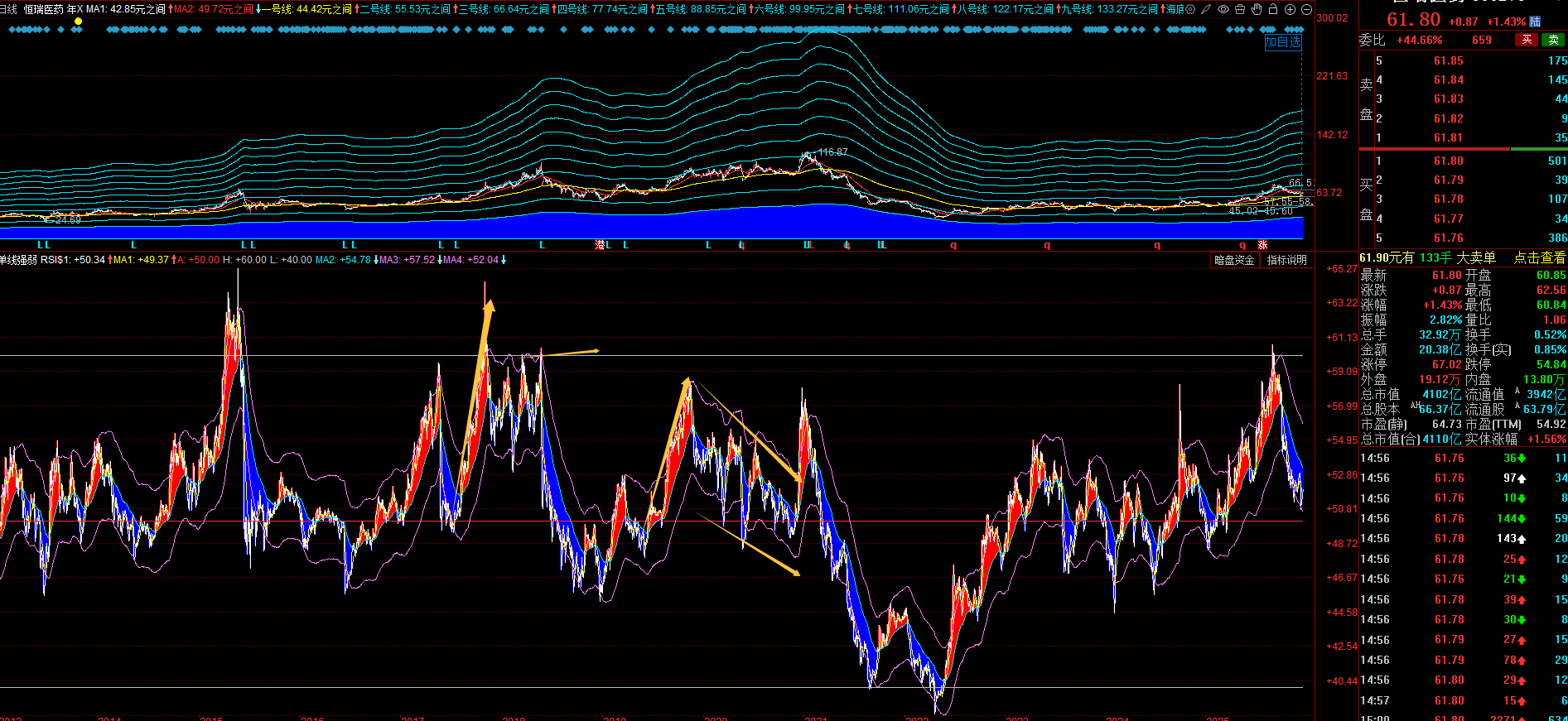The image size is (1568, 721).
Task: Click the 市盈(静) 64.73 value
Action: [1447, 424]
